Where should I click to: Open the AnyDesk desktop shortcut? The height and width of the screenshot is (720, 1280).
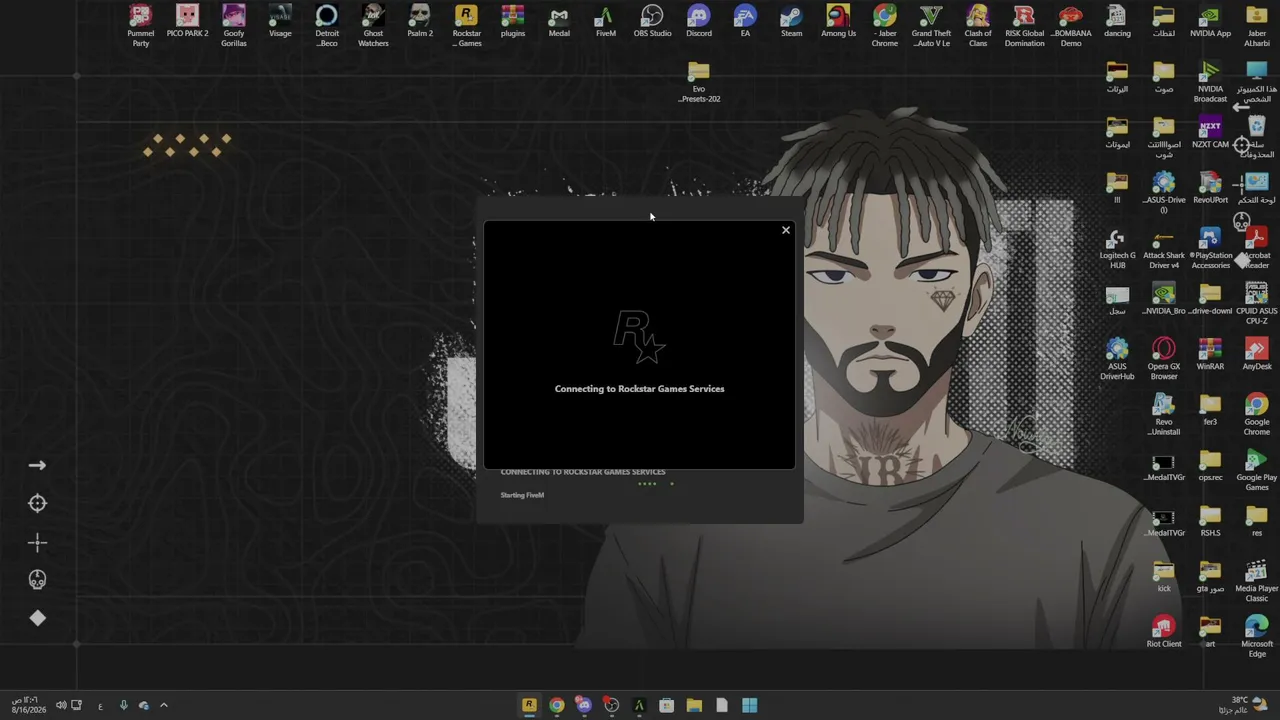(1257, 355)
